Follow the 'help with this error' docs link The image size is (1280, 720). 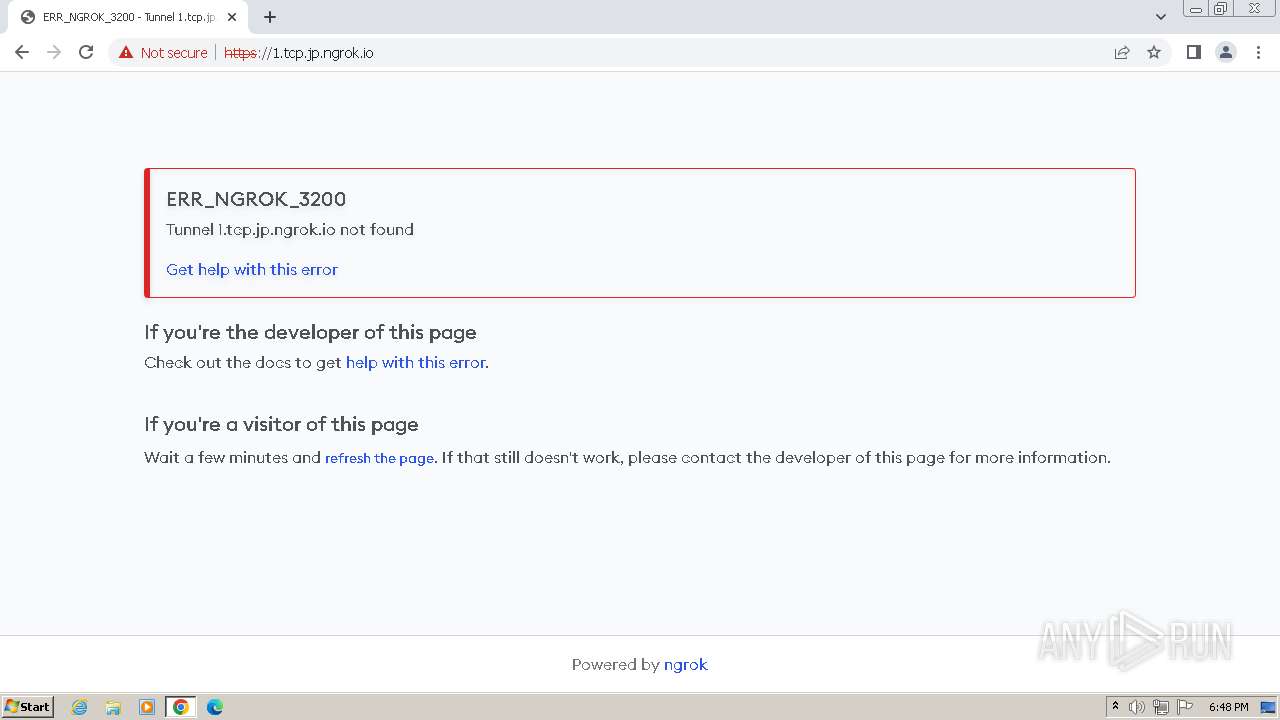point(415,362)
